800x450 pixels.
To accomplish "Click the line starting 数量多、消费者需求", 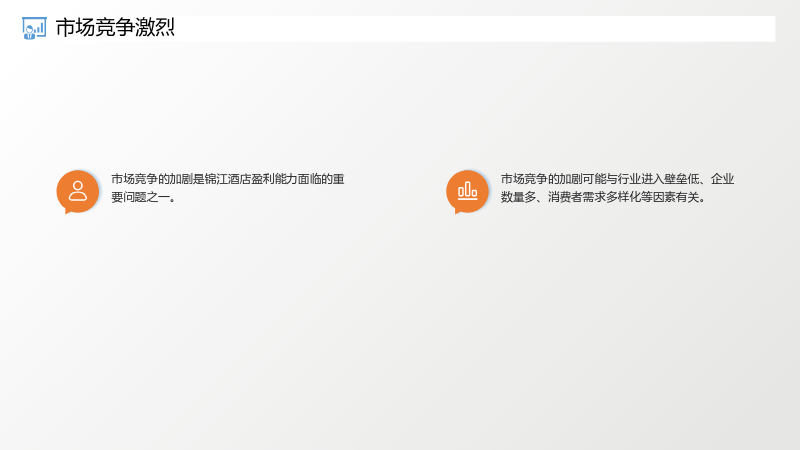I will 604,197.
